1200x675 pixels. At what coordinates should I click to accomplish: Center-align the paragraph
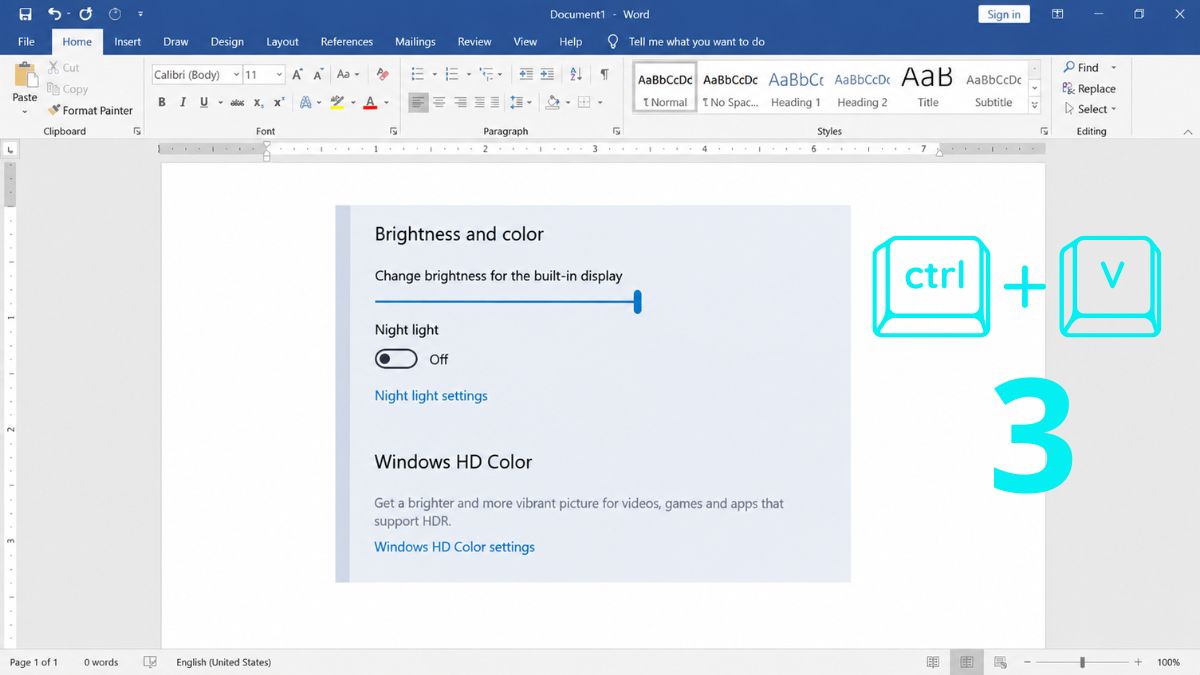[x=439, y=102]
